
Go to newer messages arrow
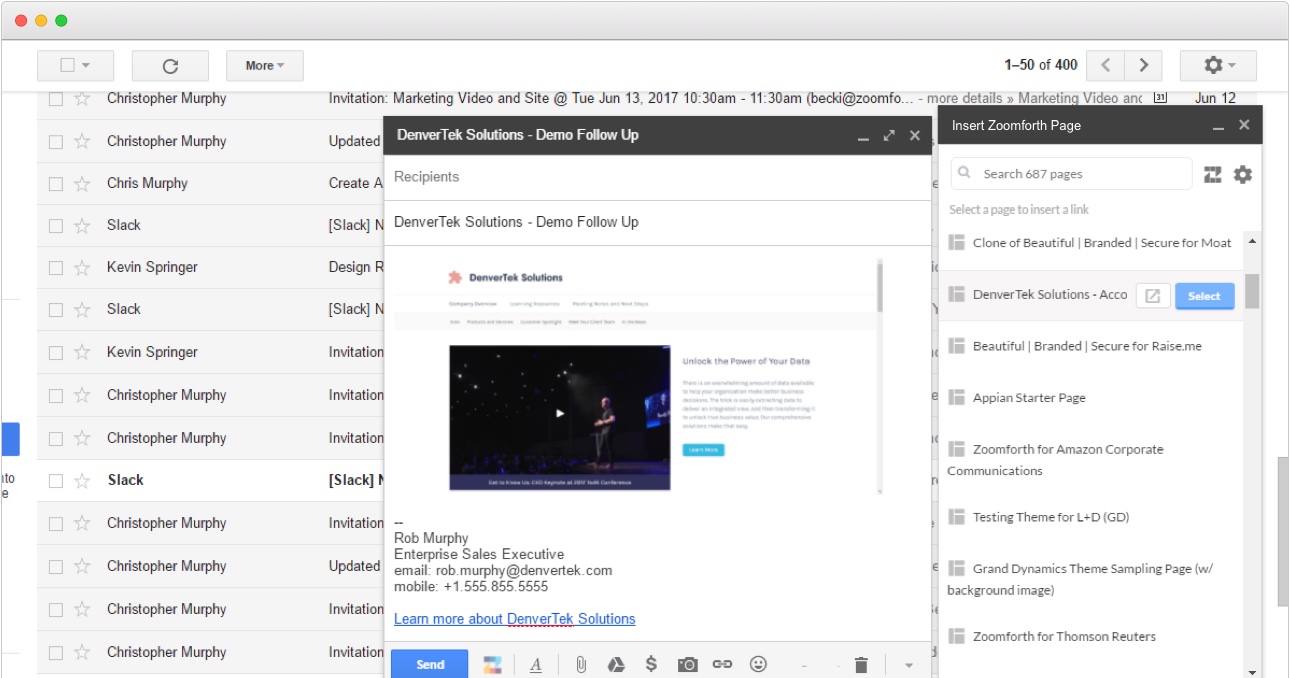pyautogui.click(x=1105, y=65)
